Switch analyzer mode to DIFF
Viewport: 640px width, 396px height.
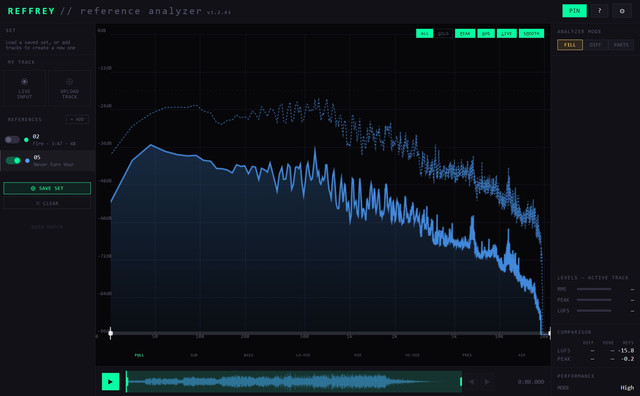(x=595, y=45)
